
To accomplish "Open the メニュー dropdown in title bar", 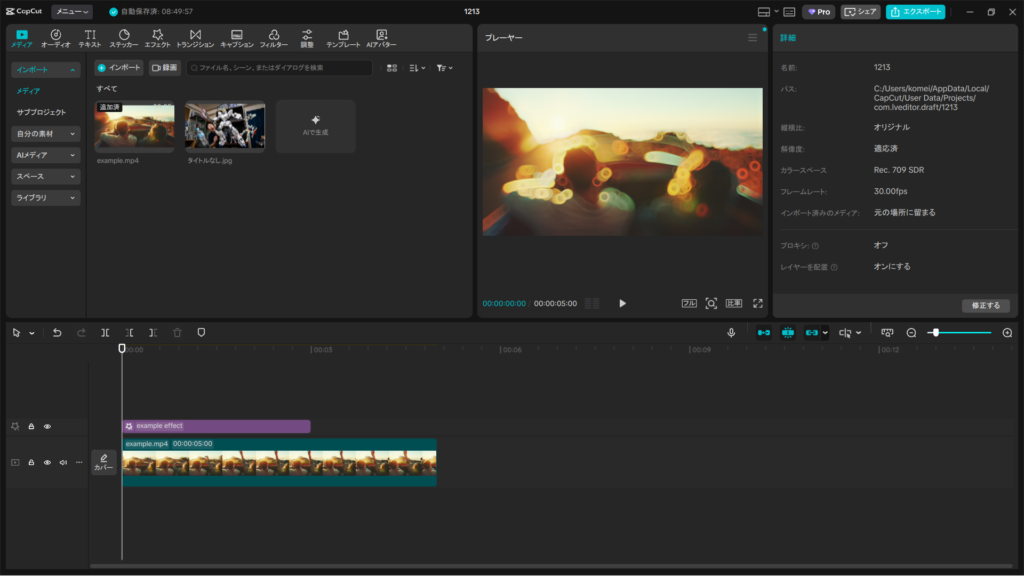I will [72, 12].
